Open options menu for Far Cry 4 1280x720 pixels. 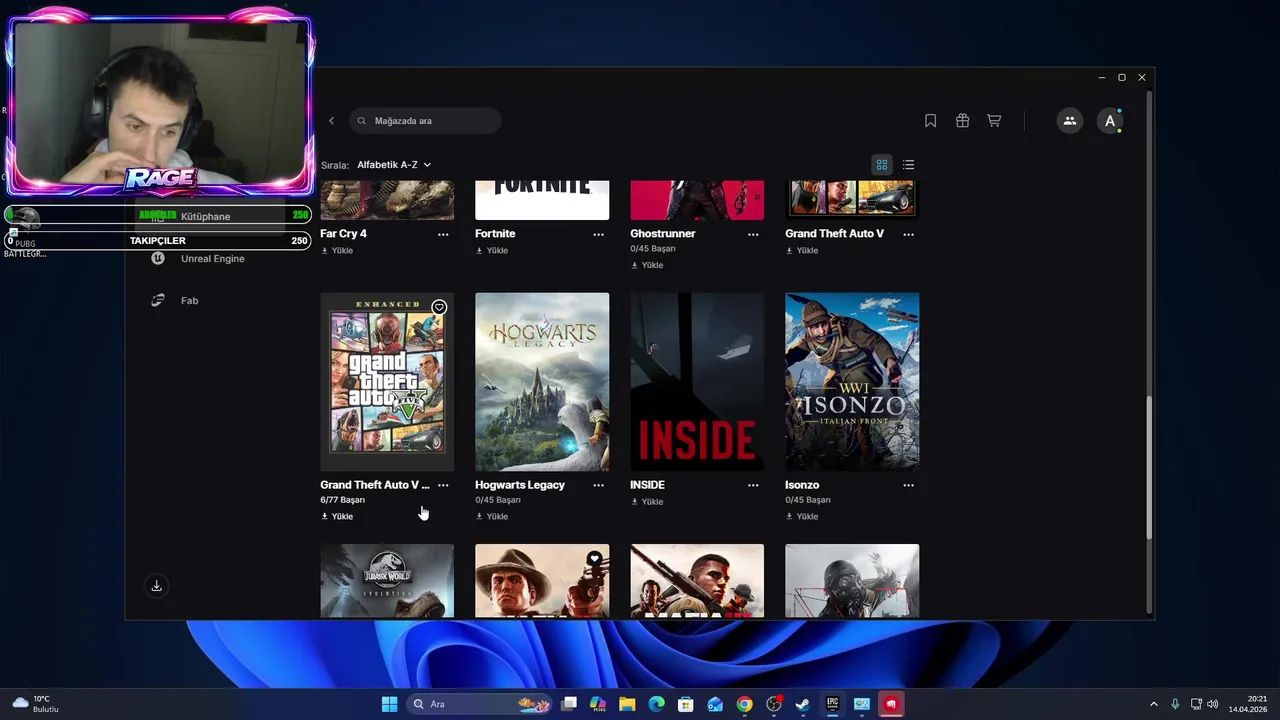tap(443, 234)
